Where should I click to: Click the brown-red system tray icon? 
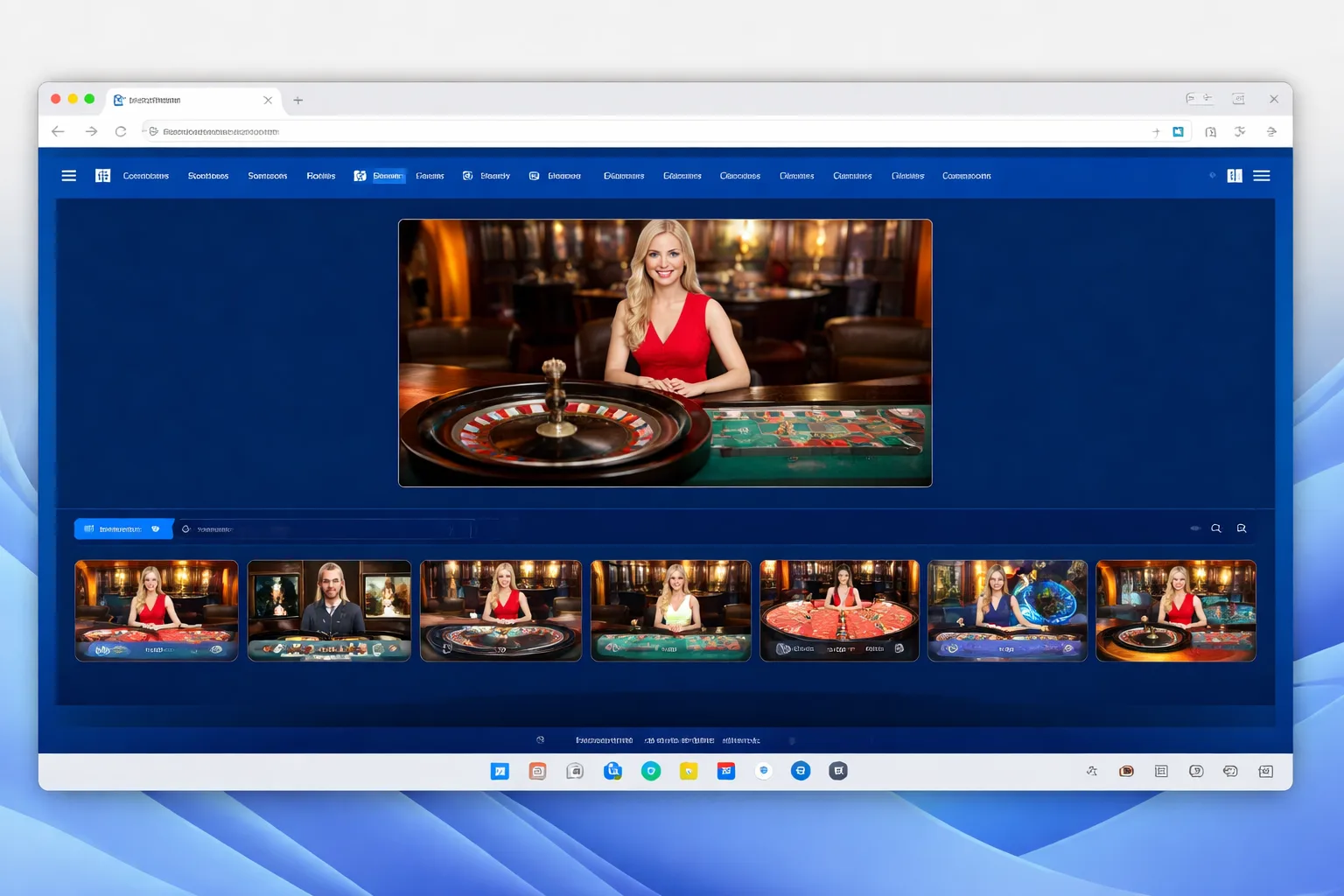point(1126,771)
